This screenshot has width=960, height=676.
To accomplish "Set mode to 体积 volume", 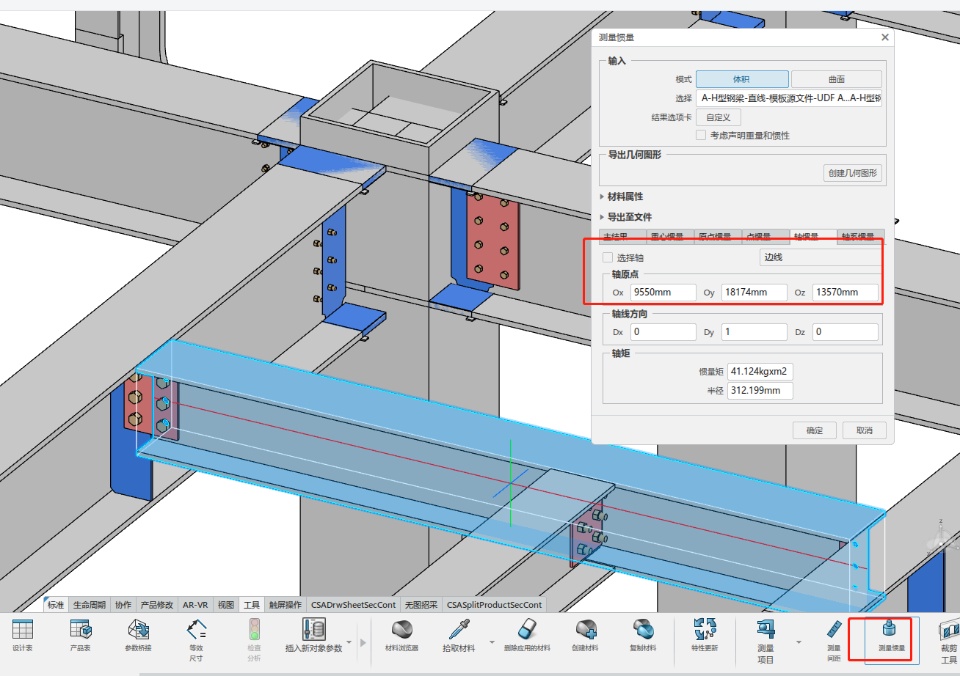I will click(741, 79).
